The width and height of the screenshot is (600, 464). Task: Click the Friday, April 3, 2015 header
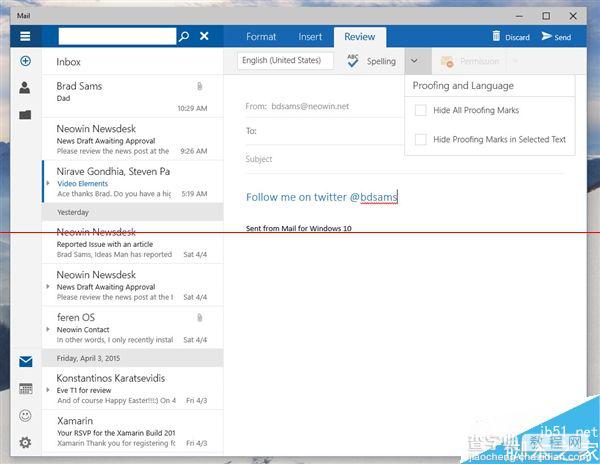pos(132,358)
